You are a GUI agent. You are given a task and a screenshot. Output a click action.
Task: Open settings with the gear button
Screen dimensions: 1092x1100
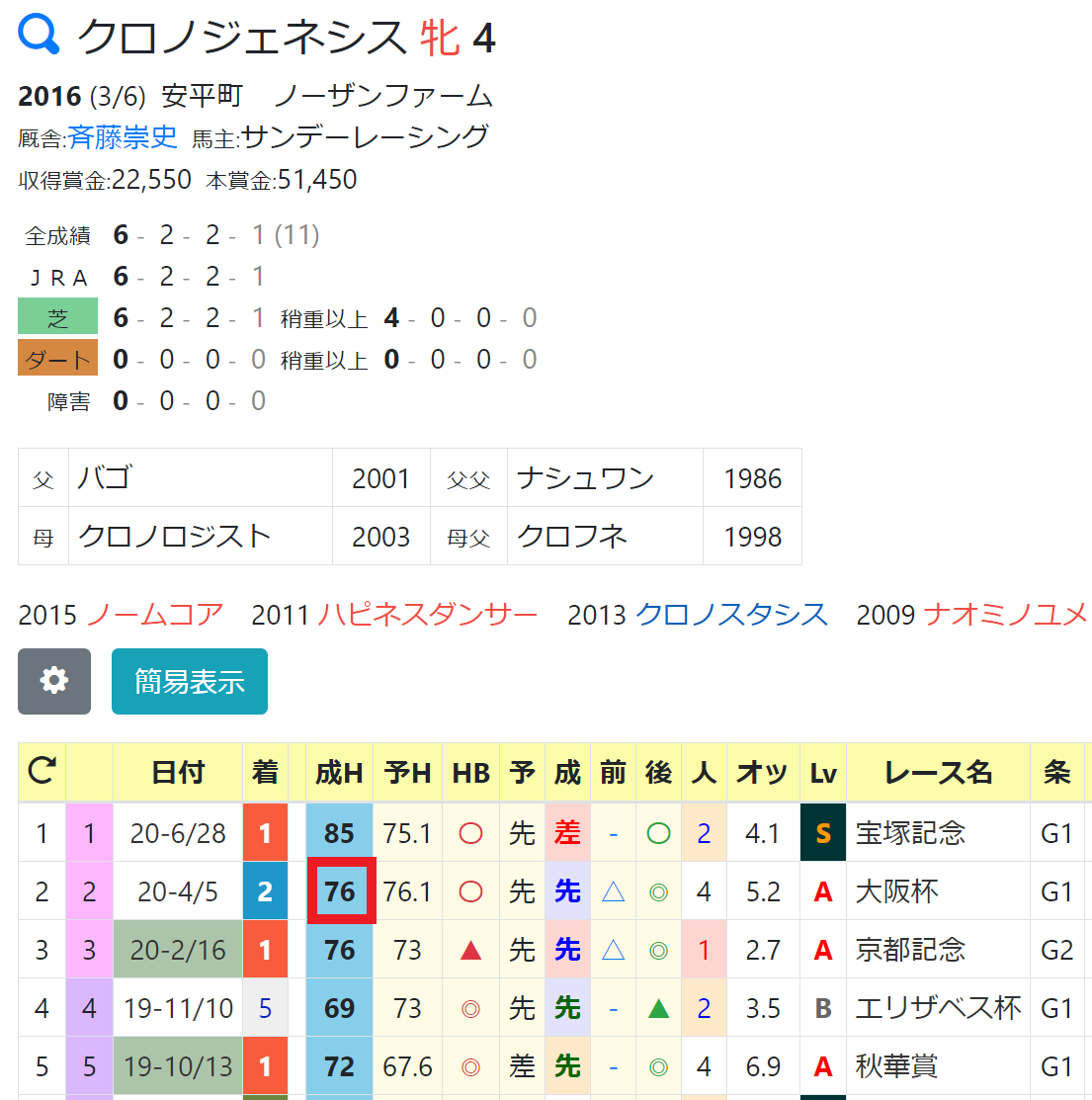click(54, 681)
